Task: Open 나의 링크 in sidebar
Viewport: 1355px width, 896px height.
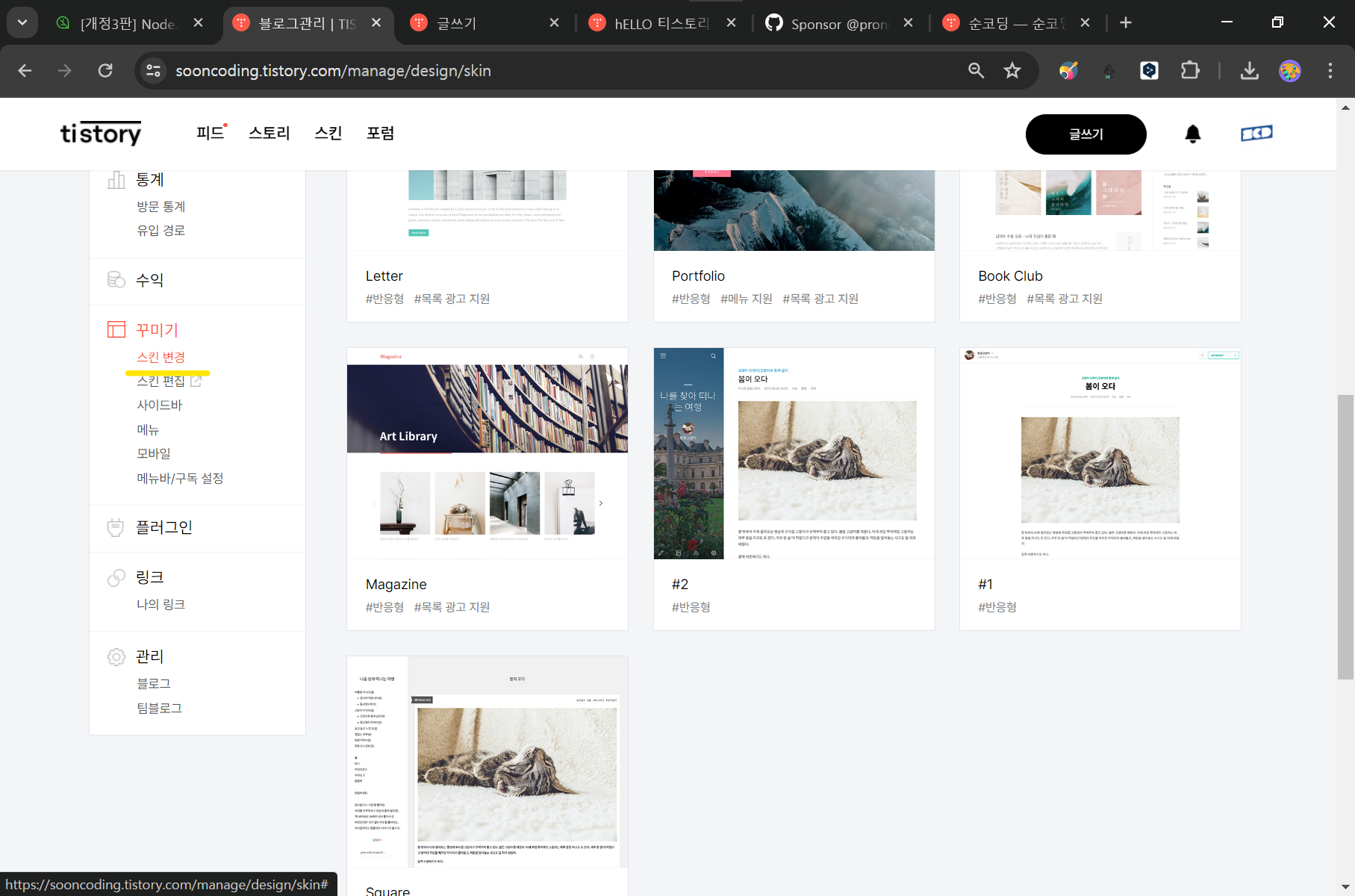Action: 161,604
